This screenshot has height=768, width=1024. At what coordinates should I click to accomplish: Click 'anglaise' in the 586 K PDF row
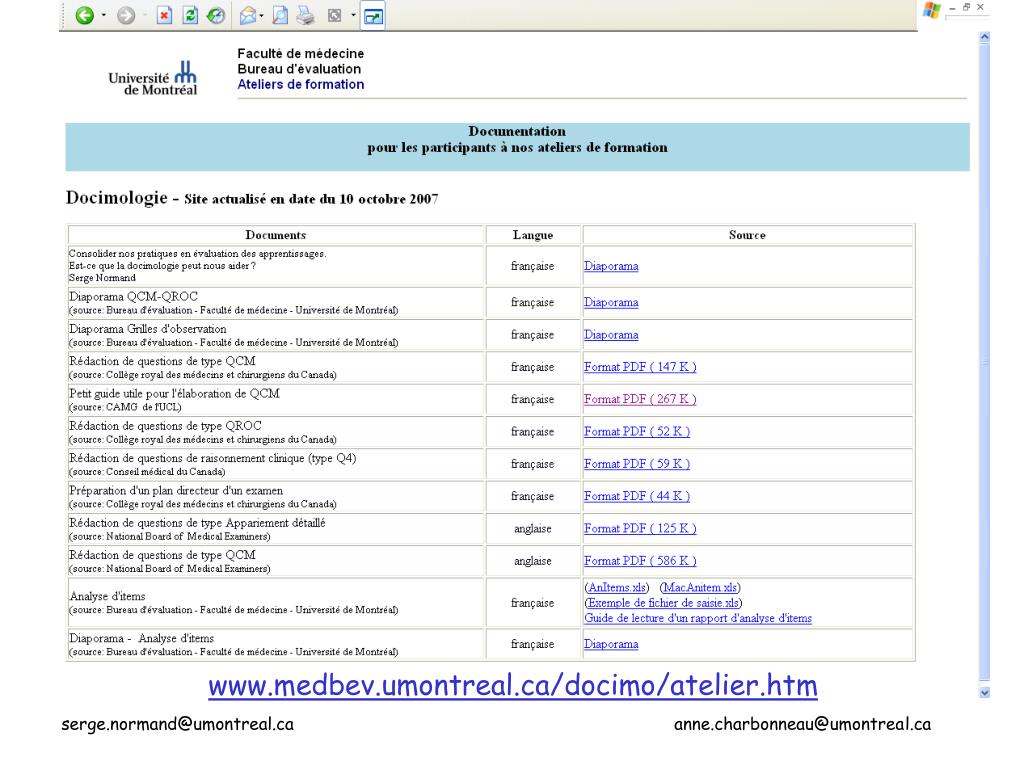pos(533,561)
